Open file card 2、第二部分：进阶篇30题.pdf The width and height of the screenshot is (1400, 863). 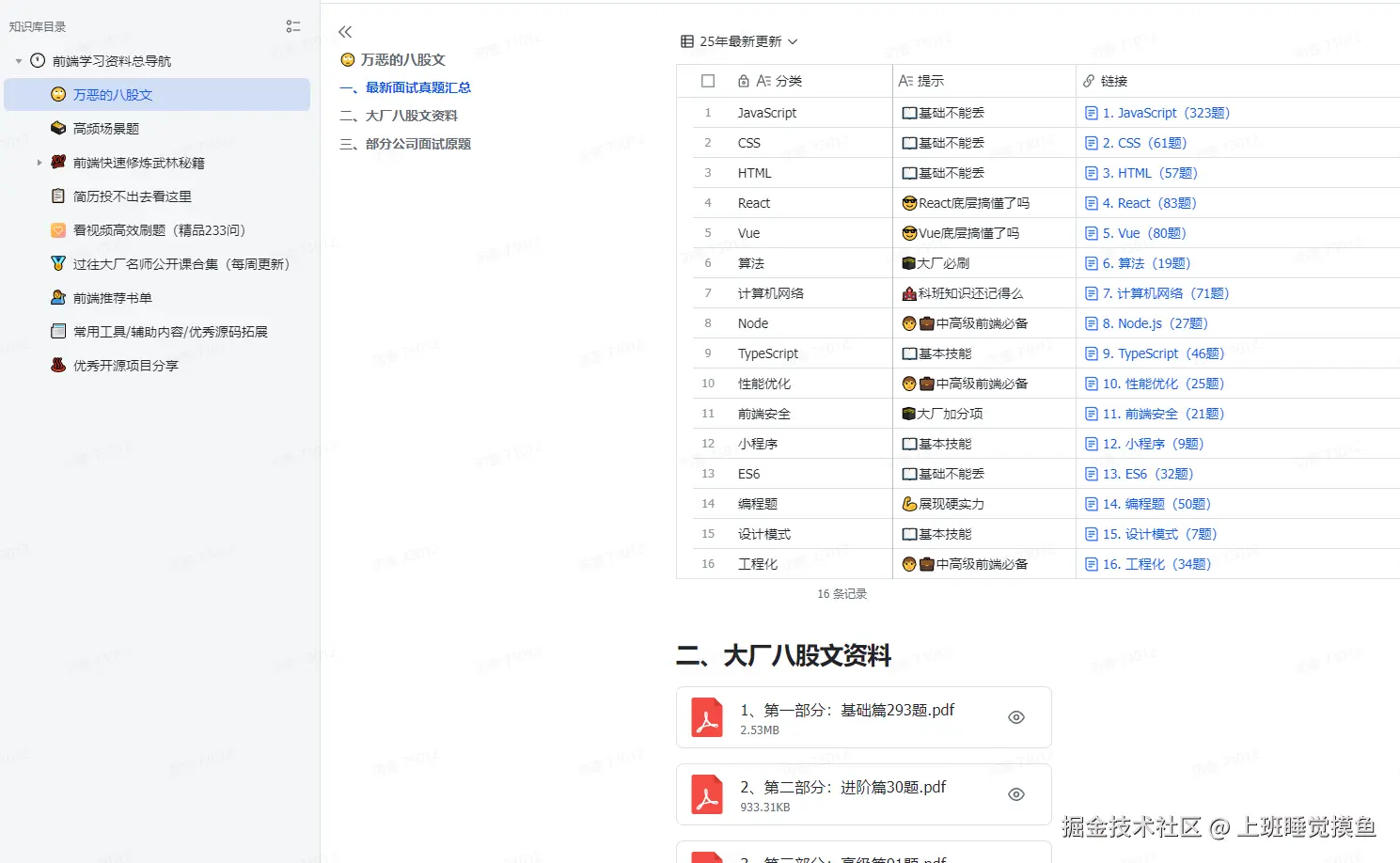863,794
